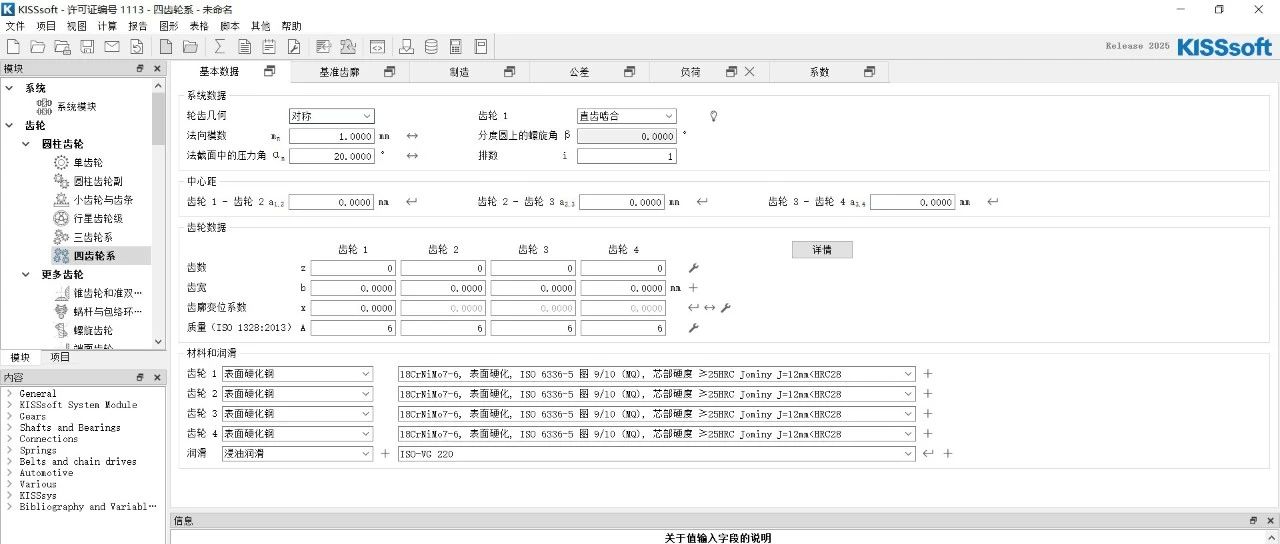Click sizing arrow after 齿轮 1 - 齿轮 2 center distance
The image size is (1280, 544).
click(x=411, y=202)
